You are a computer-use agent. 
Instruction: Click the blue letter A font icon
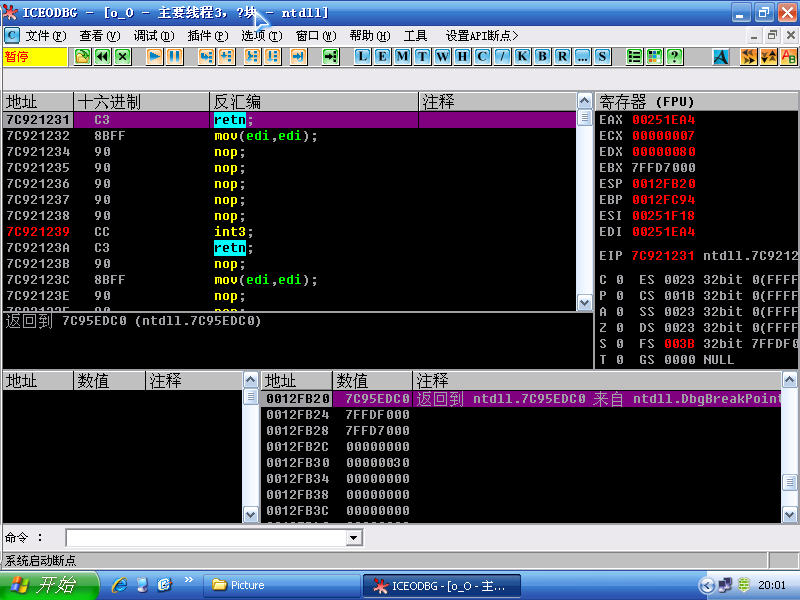tap(720, 56)
